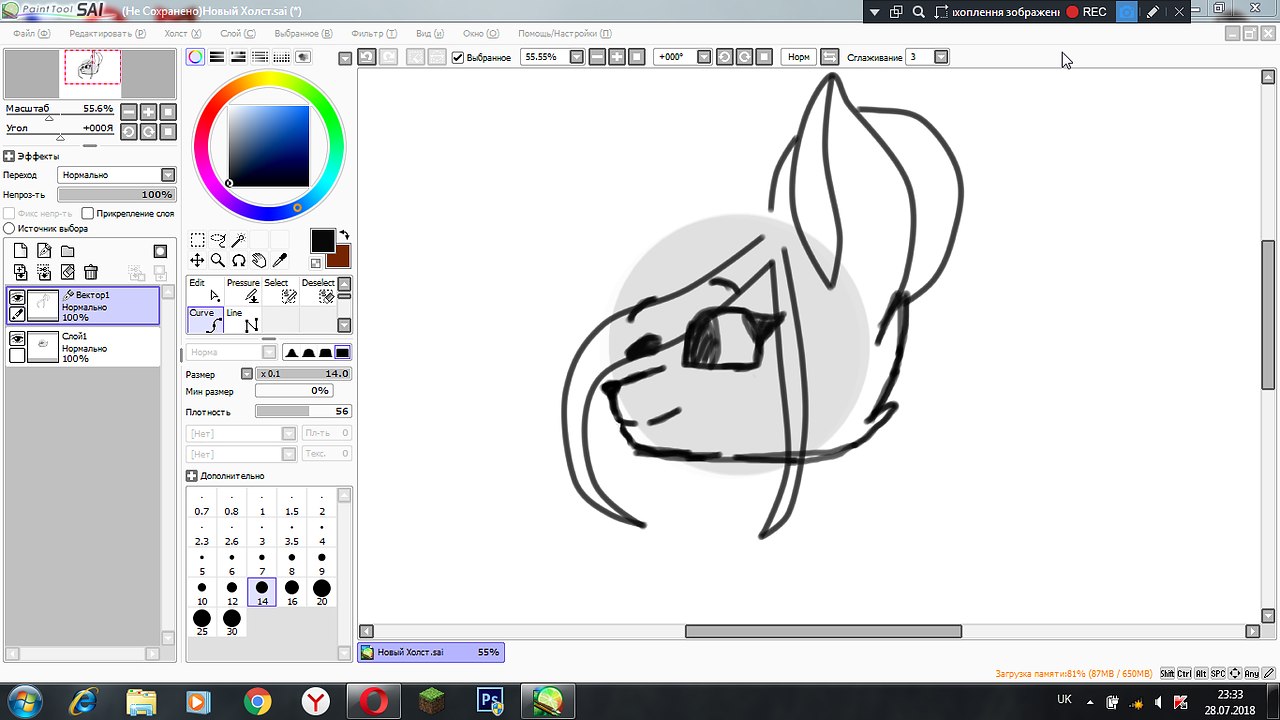Zoom in with the navigator plus button
This screenshot has height=720, width=1280.
click(148, 112)
